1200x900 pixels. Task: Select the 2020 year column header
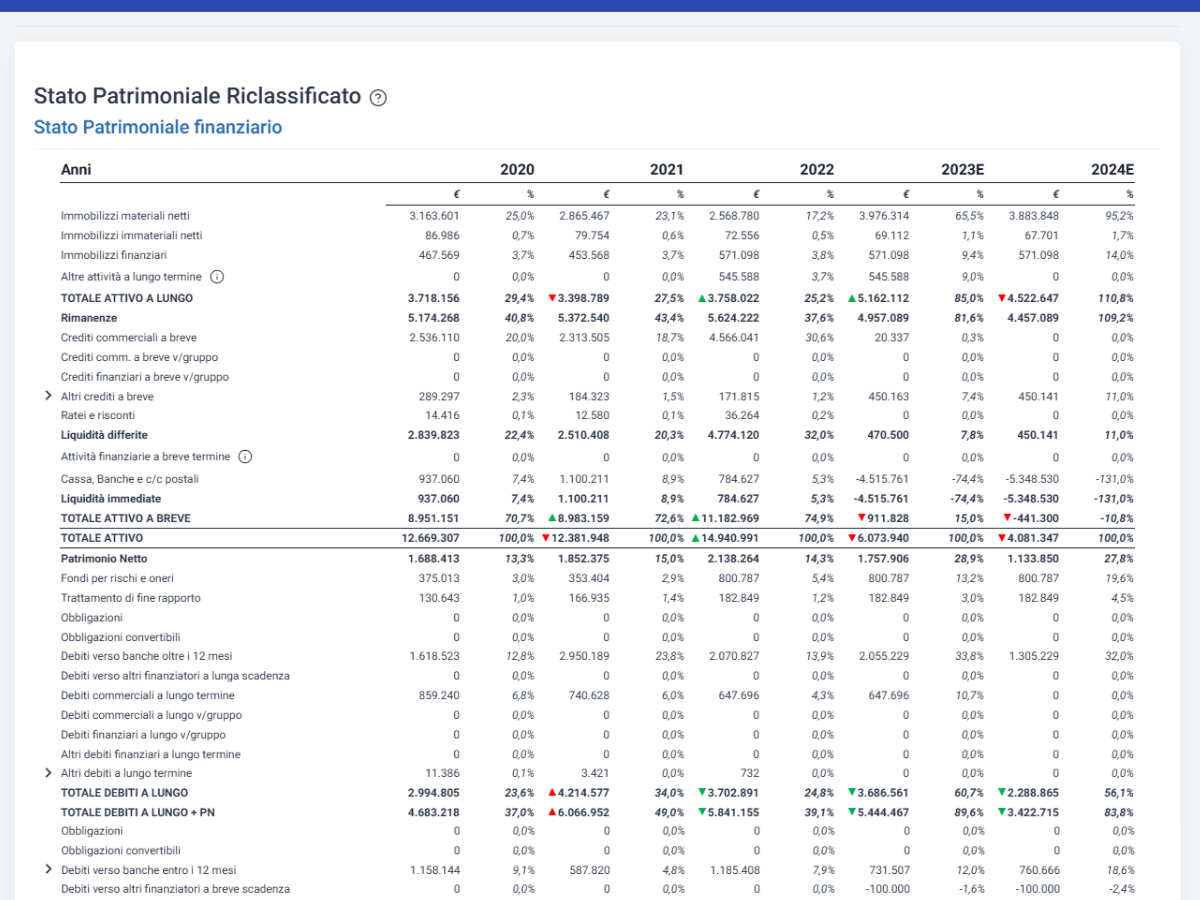[x=517, y=170]
